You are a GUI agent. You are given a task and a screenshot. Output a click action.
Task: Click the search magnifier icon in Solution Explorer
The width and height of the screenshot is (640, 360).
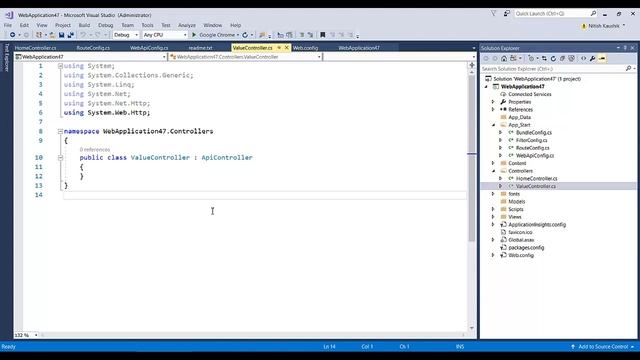pos(629,69)
